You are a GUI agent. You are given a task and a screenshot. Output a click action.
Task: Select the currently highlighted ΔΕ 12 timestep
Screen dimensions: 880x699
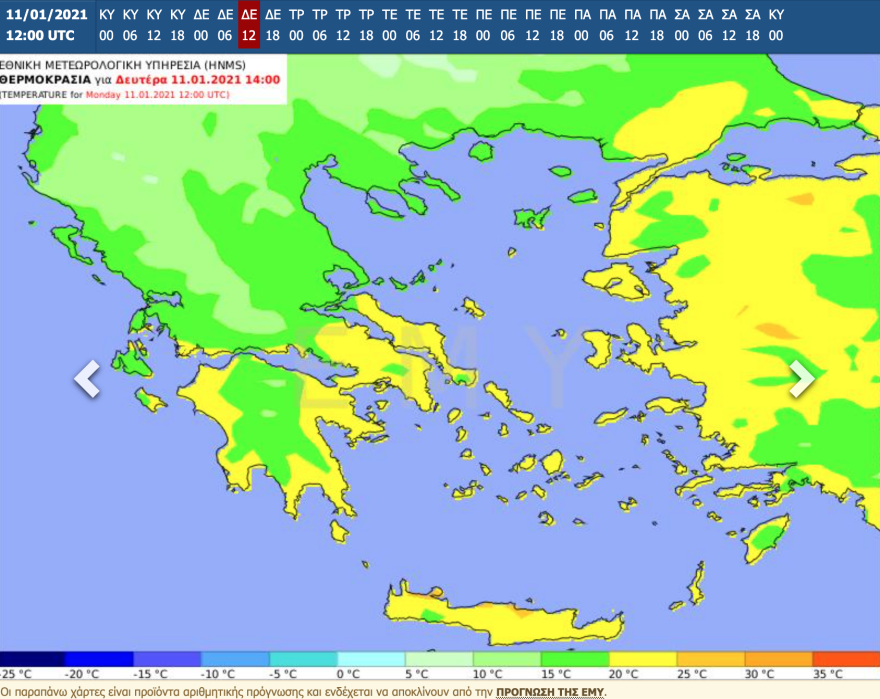point(249,25)
